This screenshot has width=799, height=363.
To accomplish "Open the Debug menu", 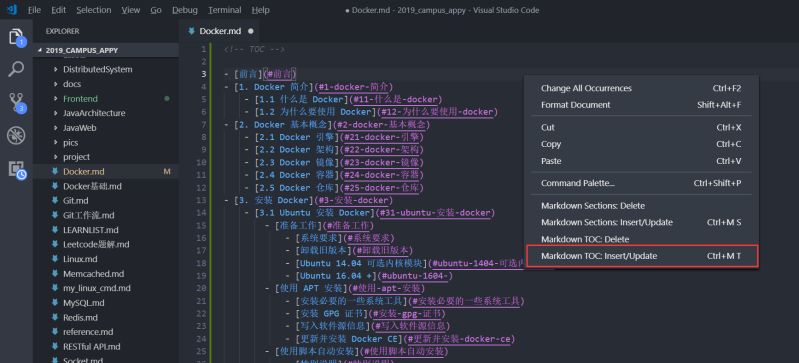I will point(184,10).
